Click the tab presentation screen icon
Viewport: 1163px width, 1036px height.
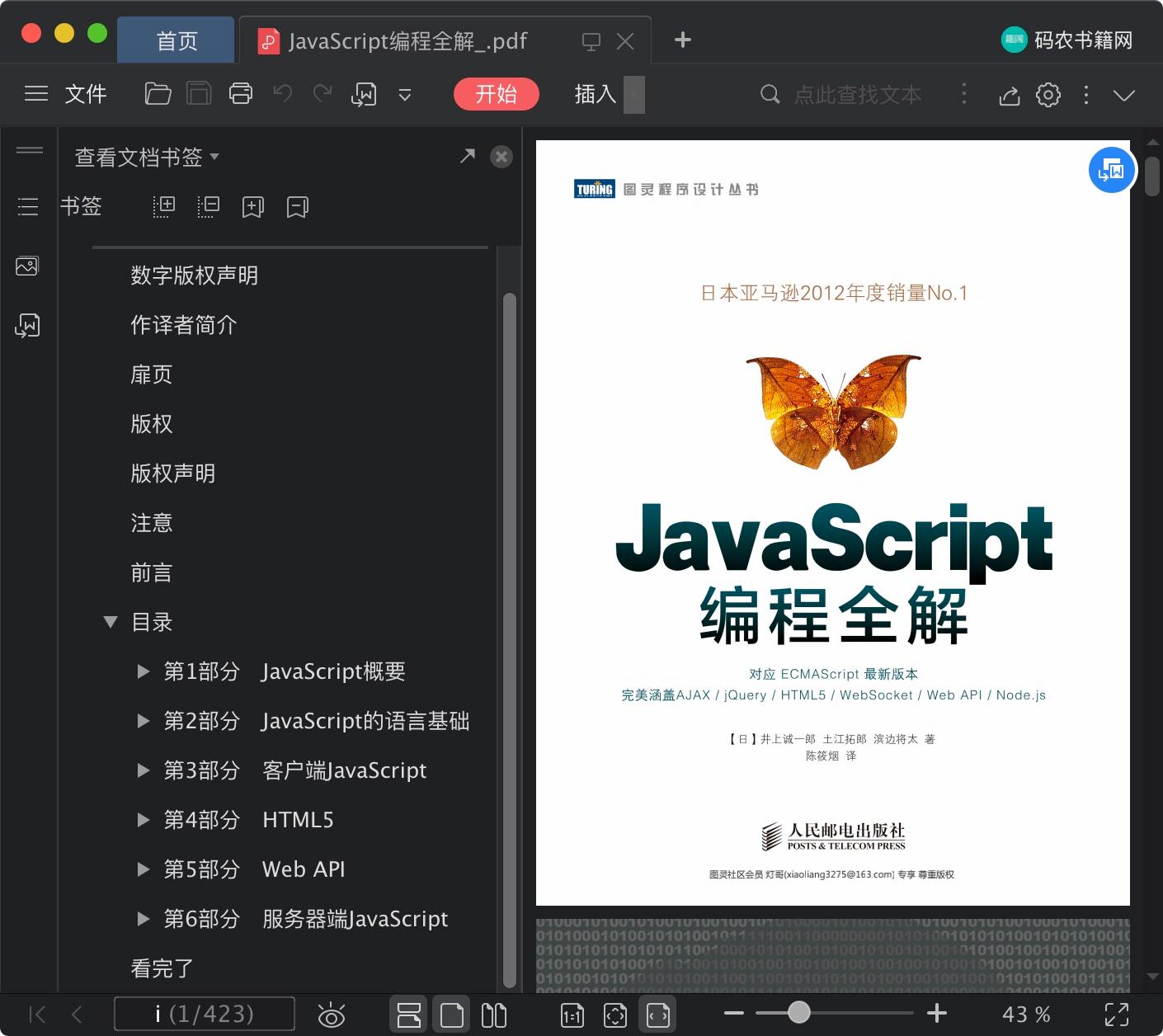click(591, 41)
